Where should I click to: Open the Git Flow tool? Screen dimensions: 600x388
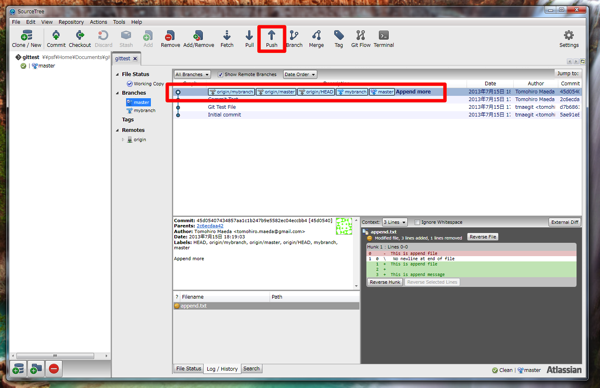360,39
